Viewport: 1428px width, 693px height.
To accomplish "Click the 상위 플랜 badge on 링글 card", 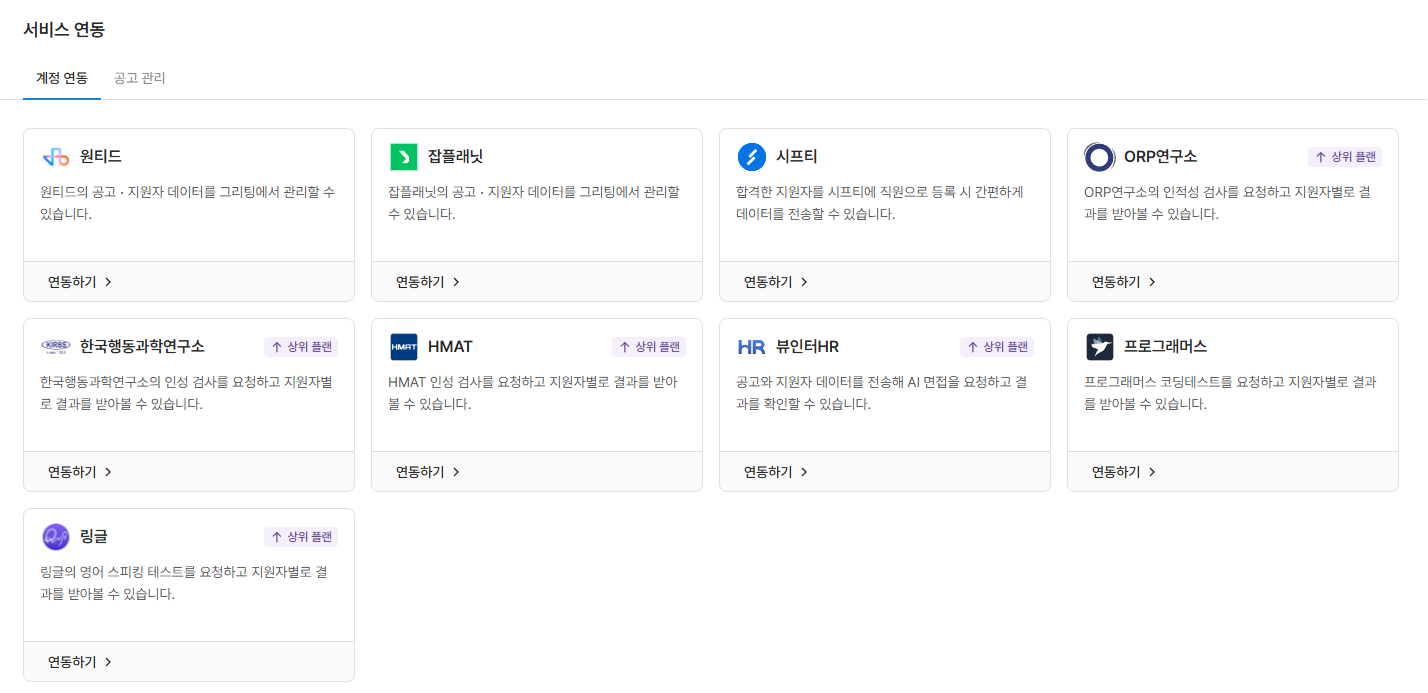I will (x=301, y=537).
